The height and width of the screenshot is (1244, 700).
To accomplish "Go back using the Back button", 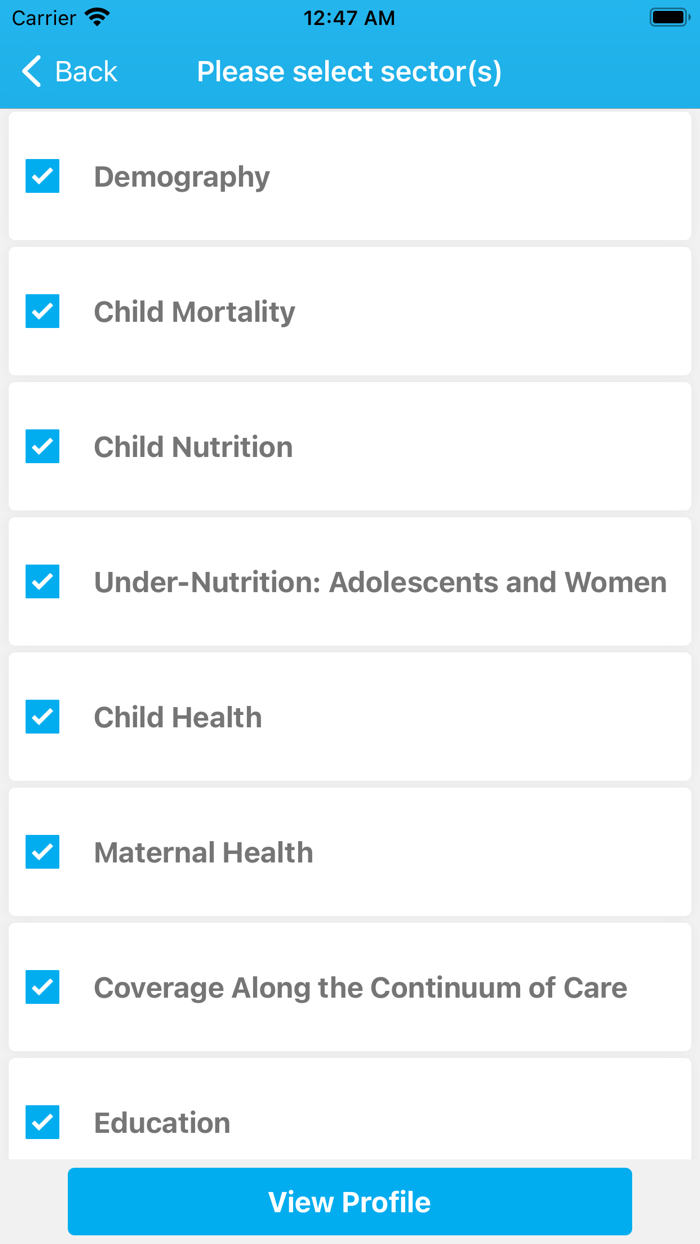I will (x=69, y=71).
